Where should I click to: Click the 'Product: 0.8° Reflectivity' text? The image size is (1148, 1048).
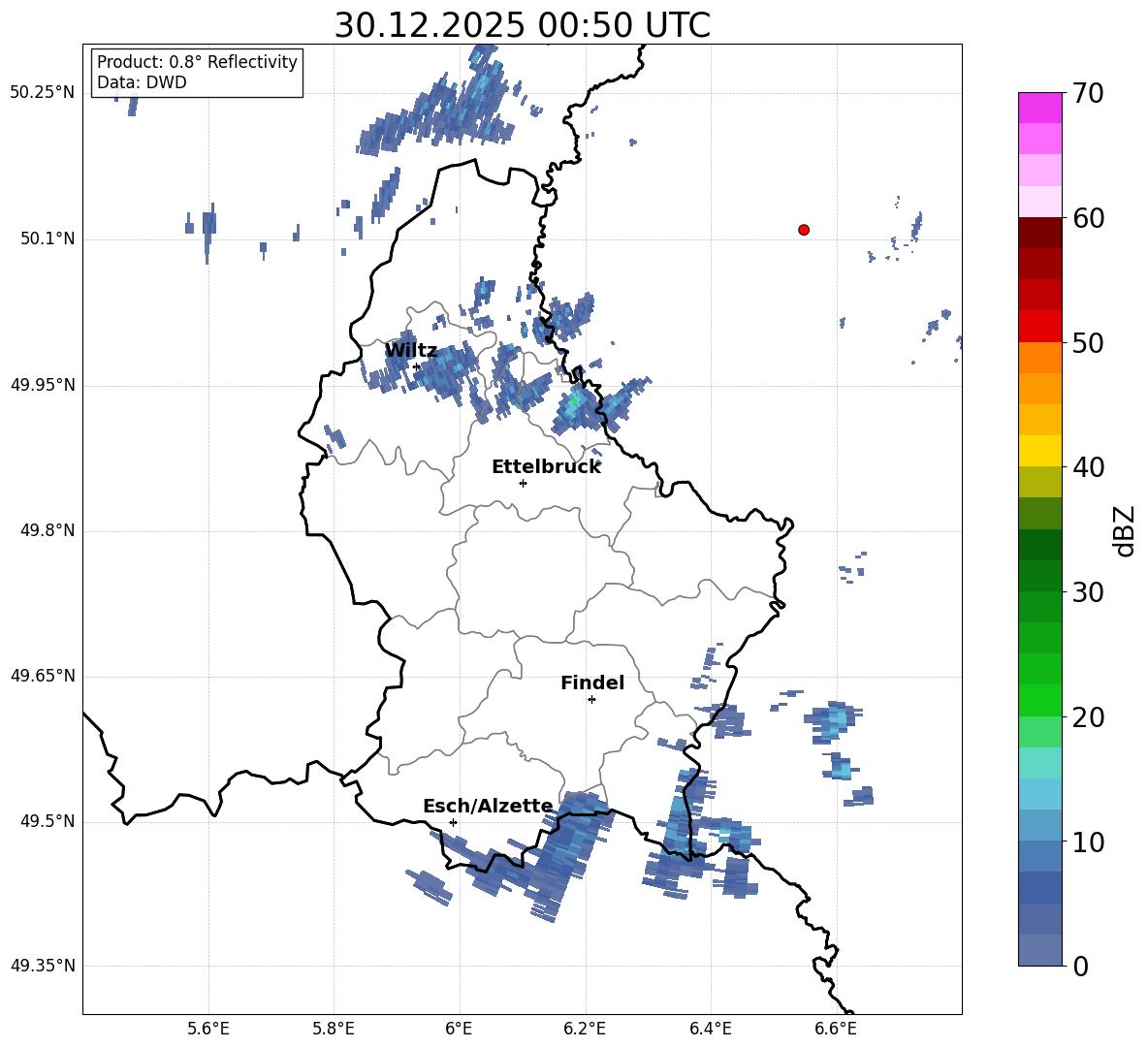pos(197,61)
